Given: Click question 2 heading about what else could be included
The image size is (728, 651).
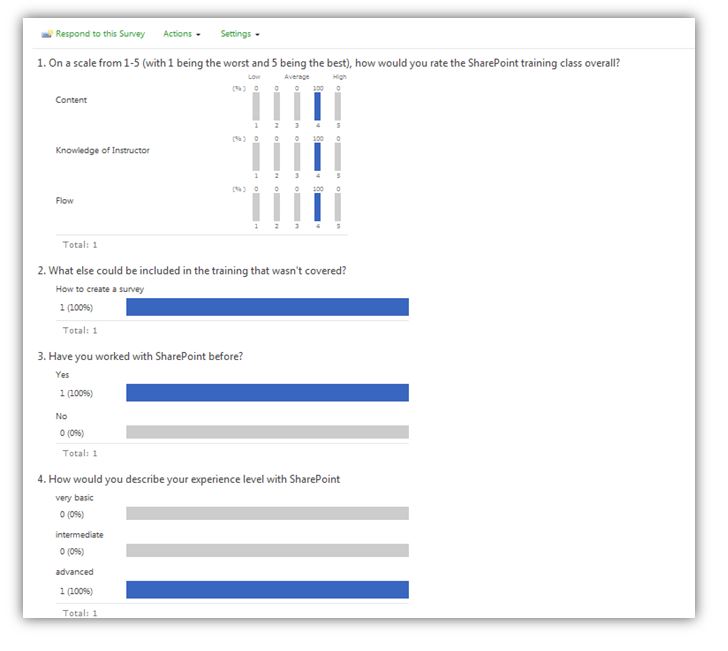Looking at the screenshot, I should 192,271.
